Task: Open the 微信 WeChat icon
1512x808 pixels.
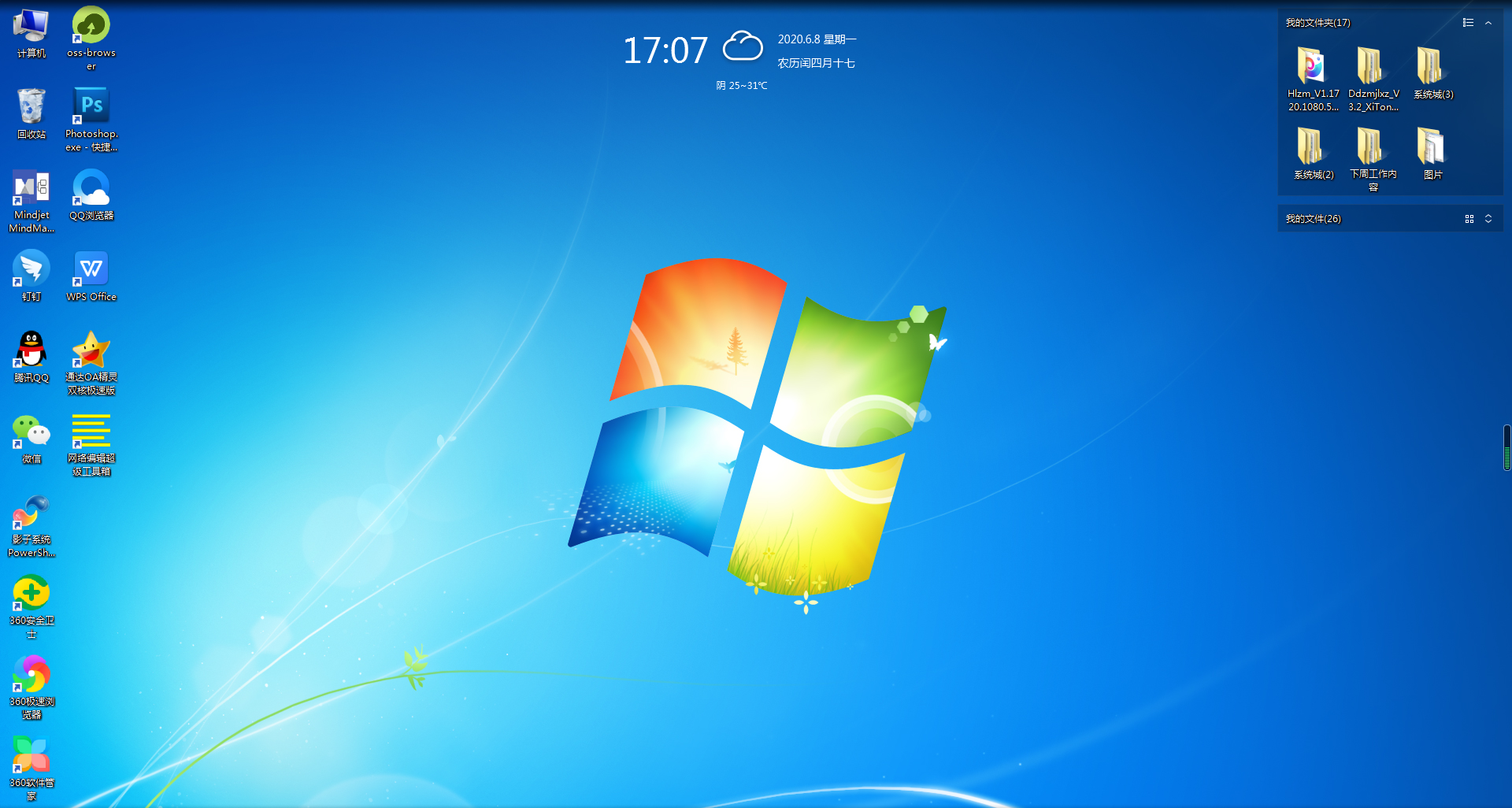Action: (31, 439)
